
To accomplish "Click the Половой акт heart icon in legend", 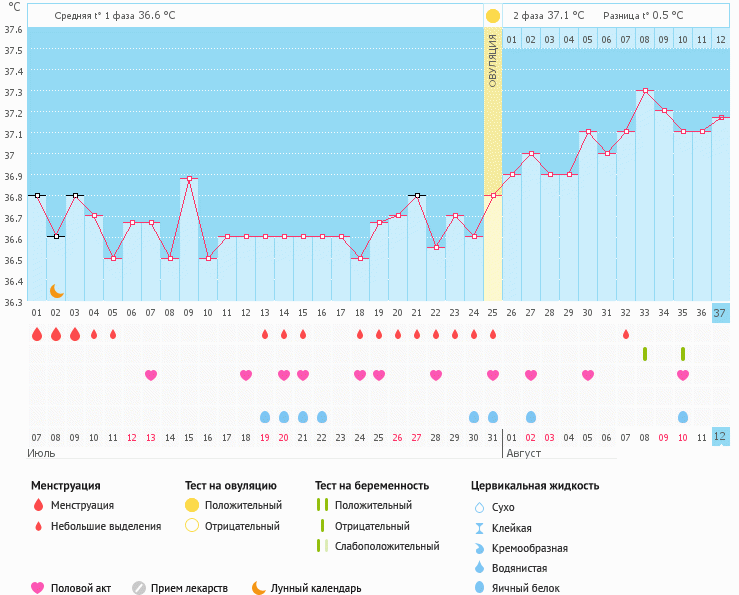I will 39,588.
